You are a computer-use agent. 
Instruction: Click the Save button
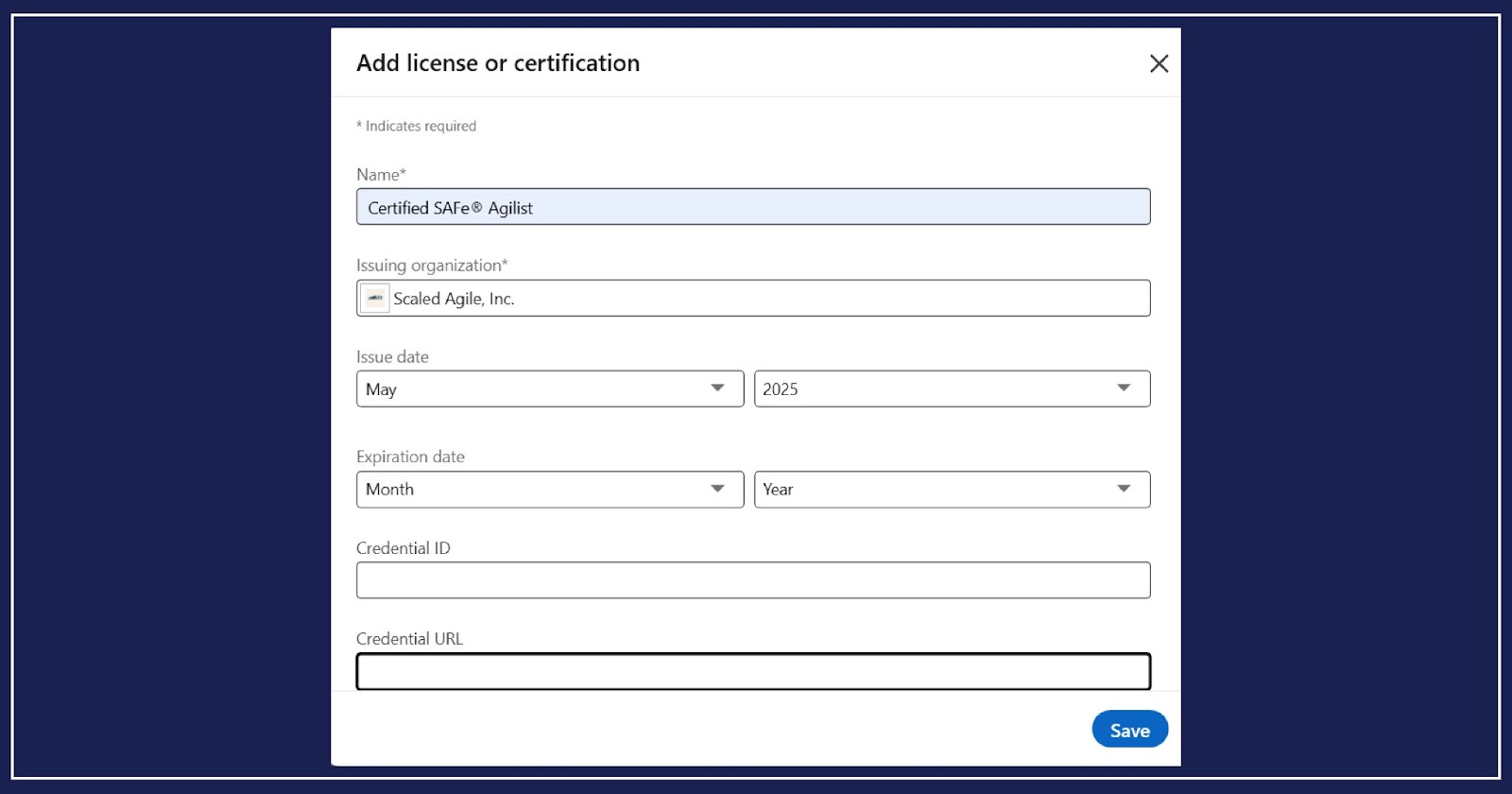click(x=1130, y=730)
